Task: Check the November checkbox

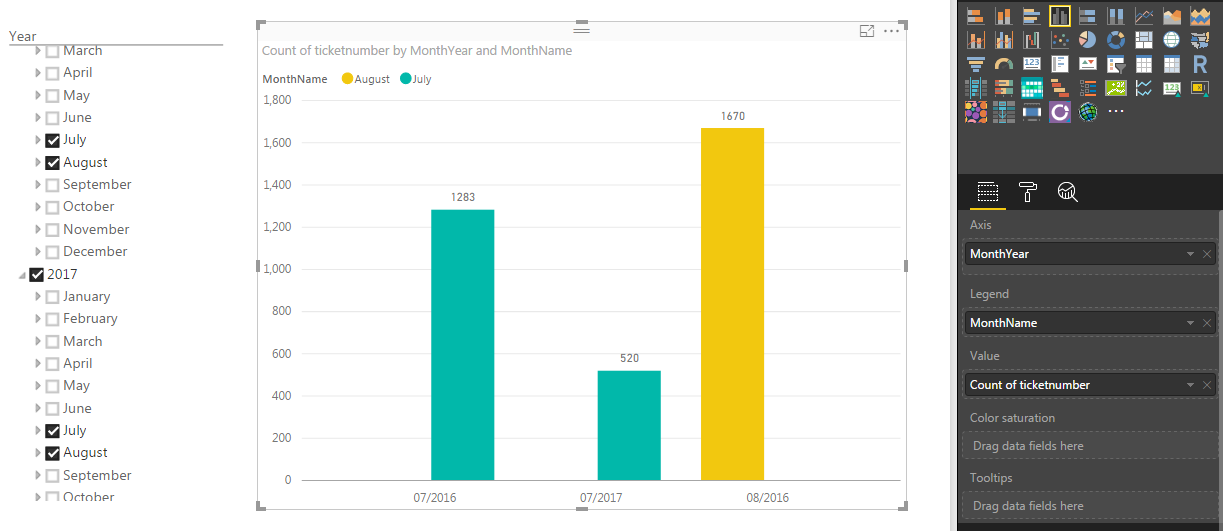Action: click(52, 229)
